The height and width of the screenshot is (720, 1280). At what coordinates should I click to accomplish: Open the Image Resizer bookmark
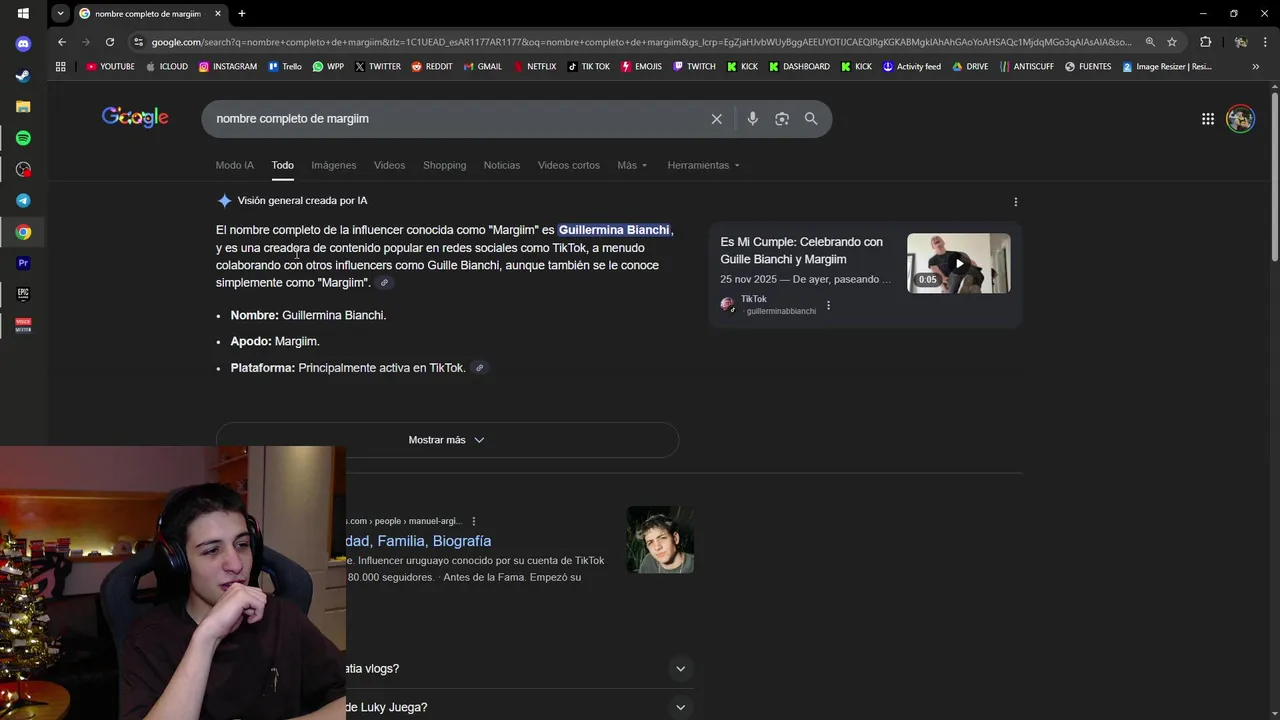pyautogui.click(x=1167, y=67)
